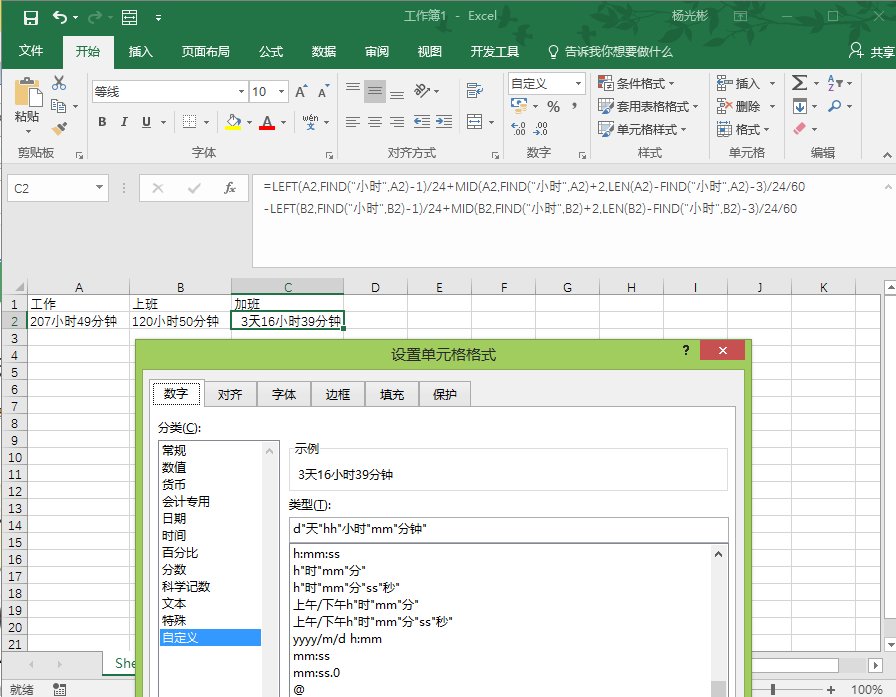The width and height of the screenshot is (896, 697).
Task: Click the Percent Style icon
Action: pos(554,106)
